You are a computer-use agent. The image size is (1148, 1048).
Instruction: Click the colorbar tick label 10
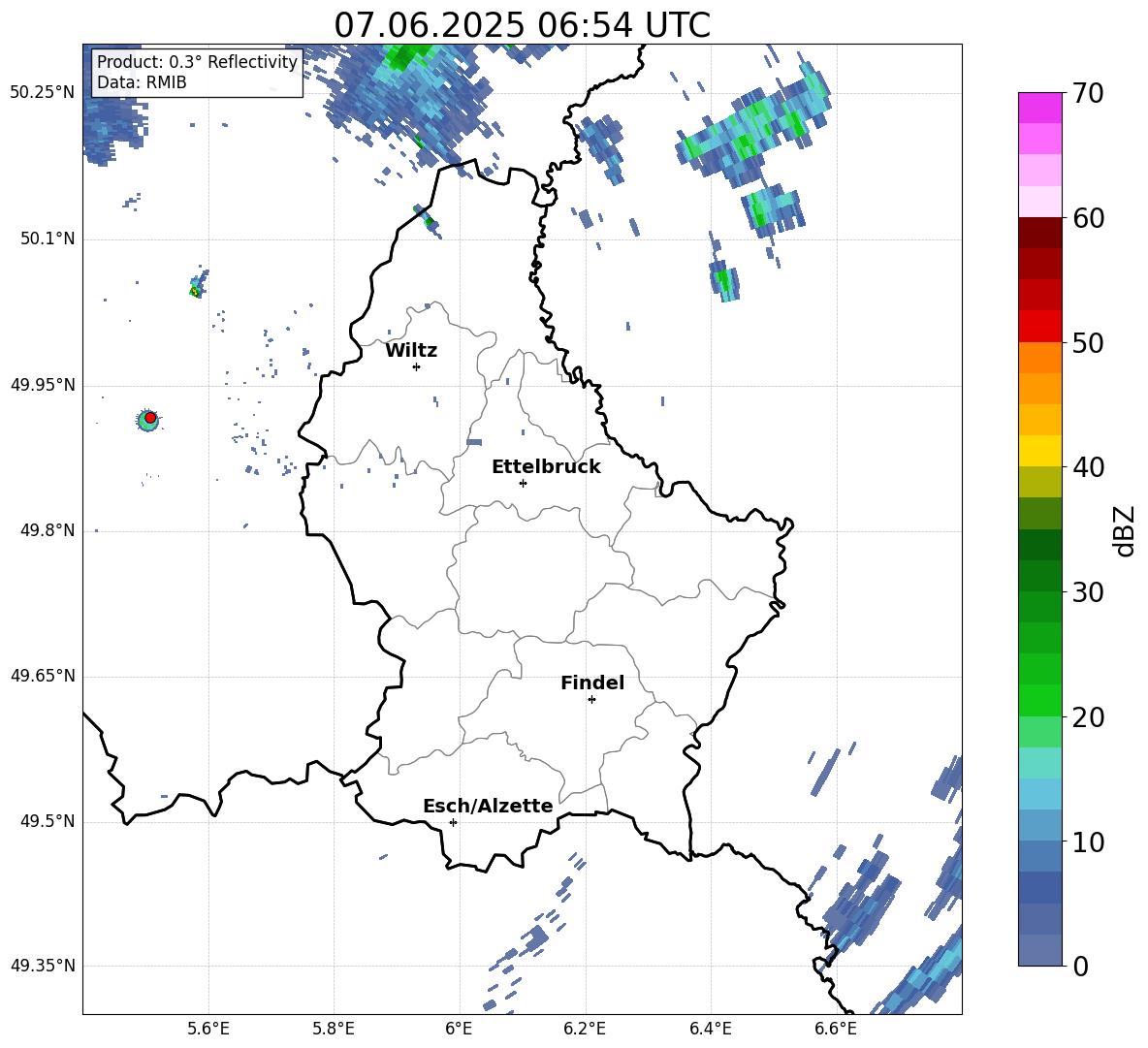coord(1087,842)
